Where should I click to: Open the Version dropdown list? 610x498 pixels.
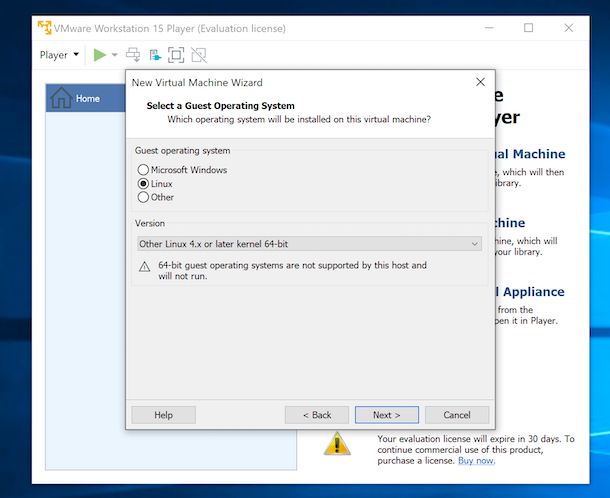[309, 244]
